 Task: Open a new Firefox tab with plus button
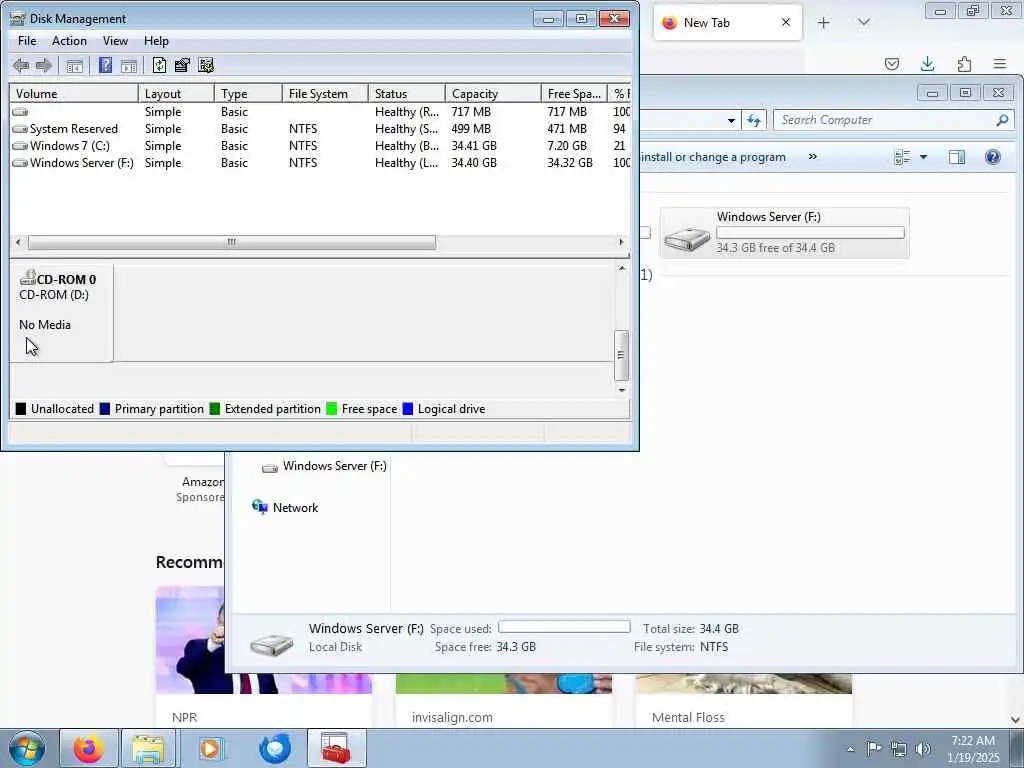(x=824, y=23)
